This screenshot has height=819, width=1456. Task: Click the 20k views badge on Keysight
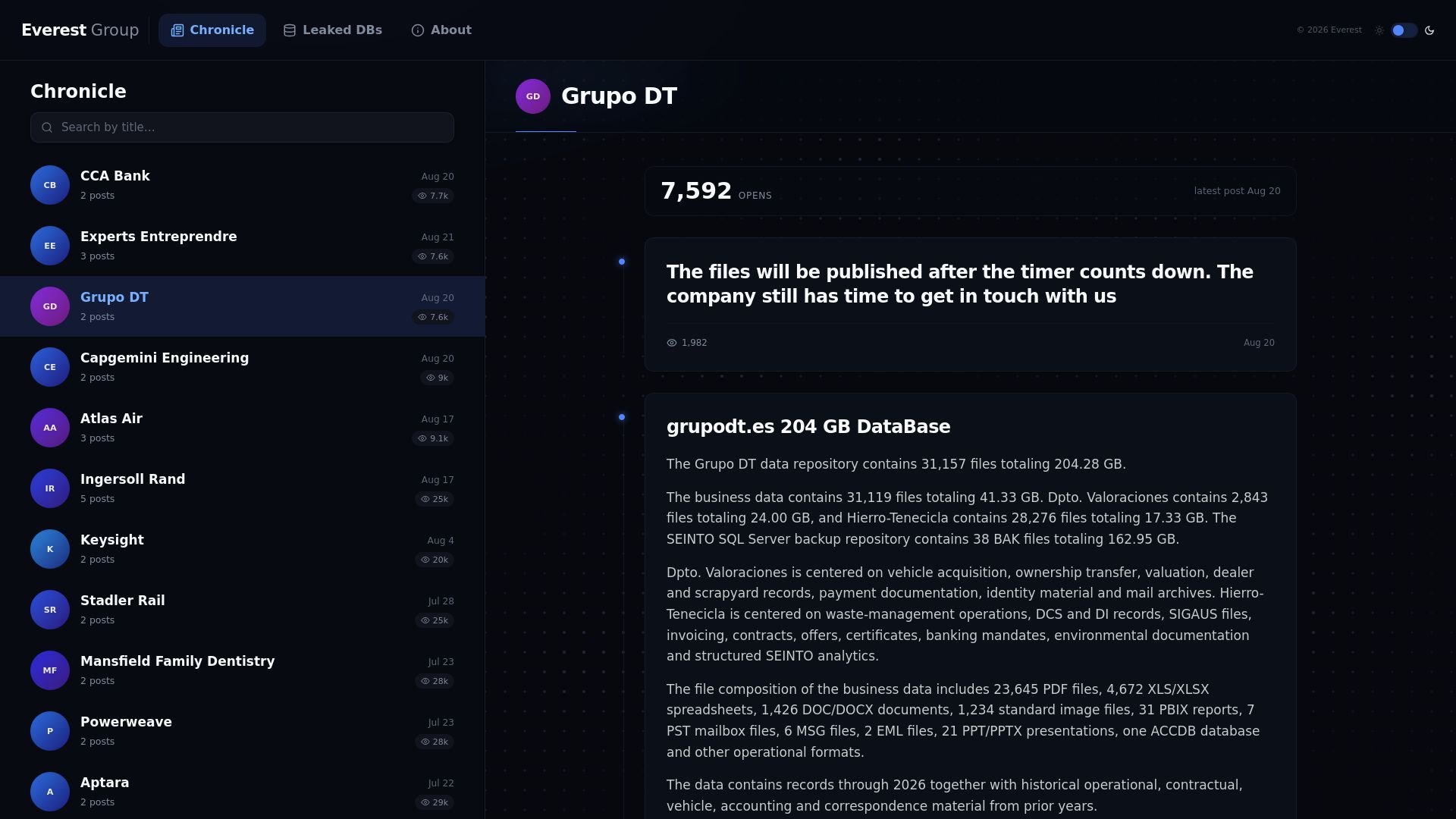coord(435,560)
